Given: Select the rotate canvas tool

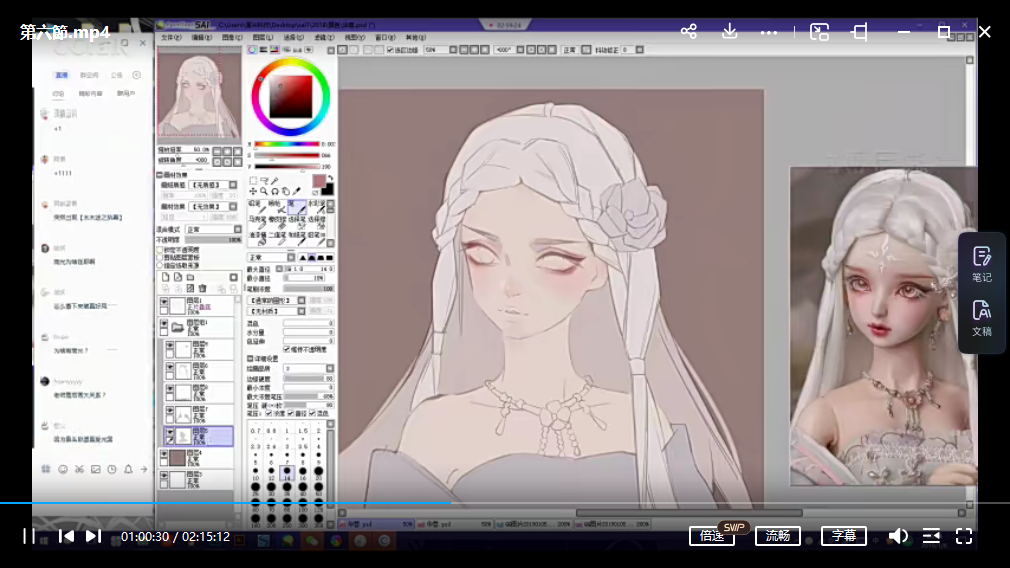Looking at the screenshot, I should click(x=275, y=191).
